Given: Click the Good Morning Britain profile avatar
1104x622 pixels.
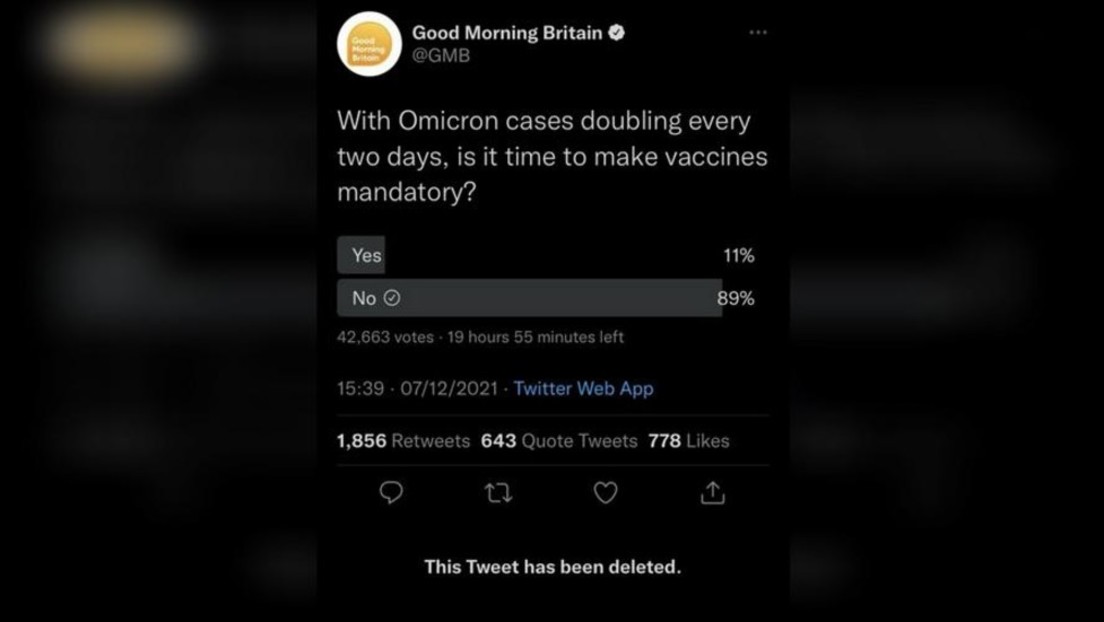Looking at the screenshot, I should (369, 44).
